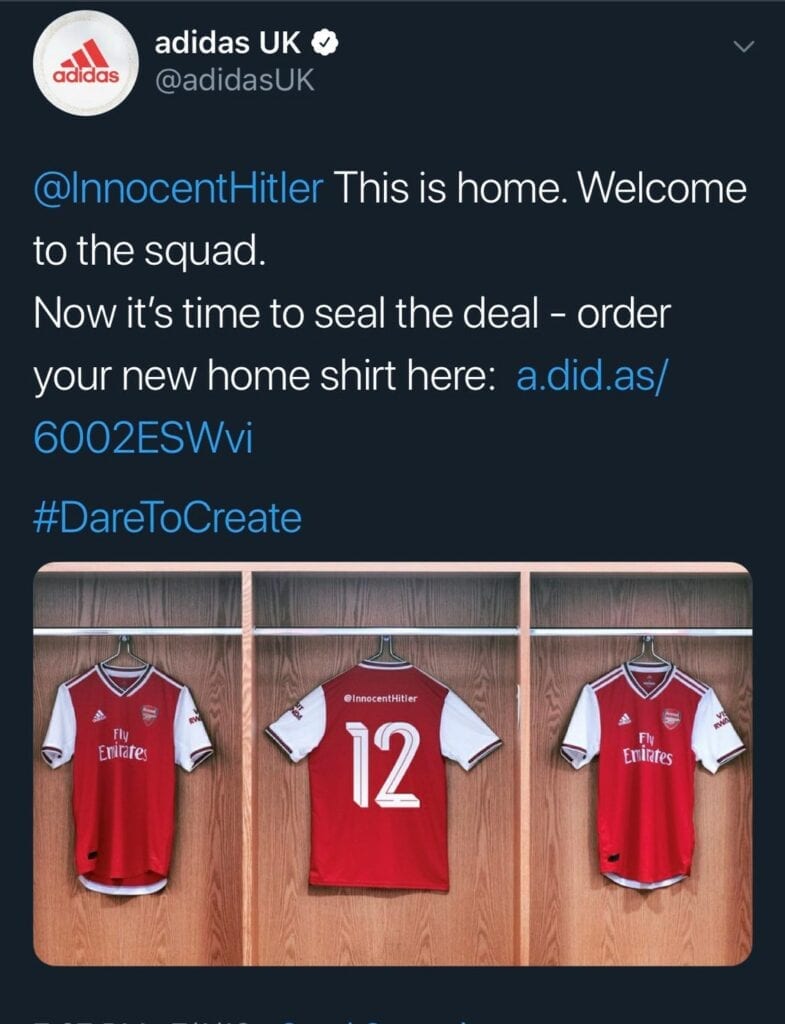Open the adidas UK display name
The height and width of the screenshot is (1024, 785).
coord(227,43)
